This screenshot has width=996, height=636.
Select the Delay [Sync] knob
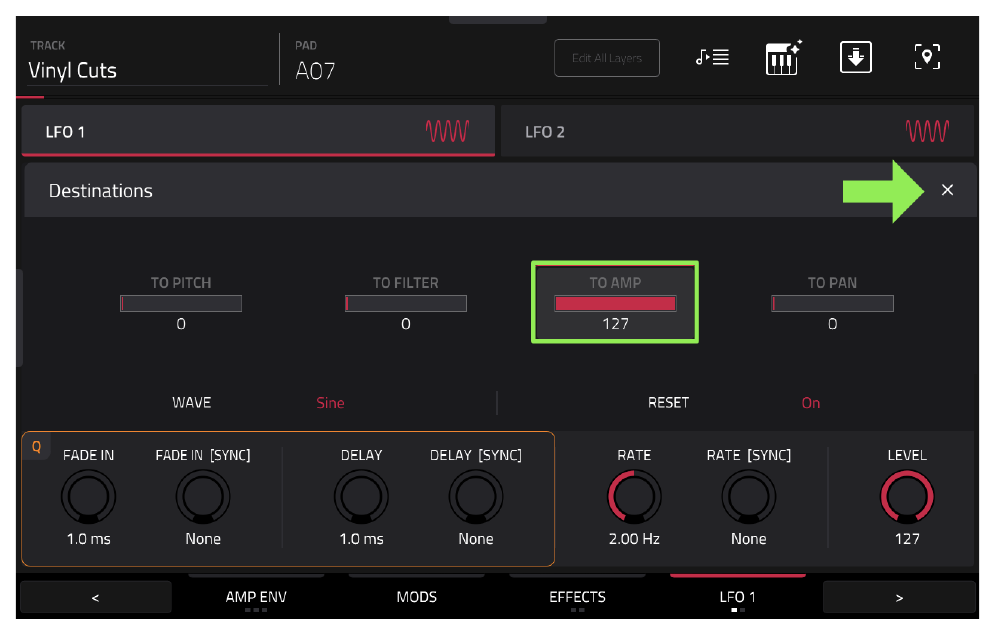pos(476,497)
